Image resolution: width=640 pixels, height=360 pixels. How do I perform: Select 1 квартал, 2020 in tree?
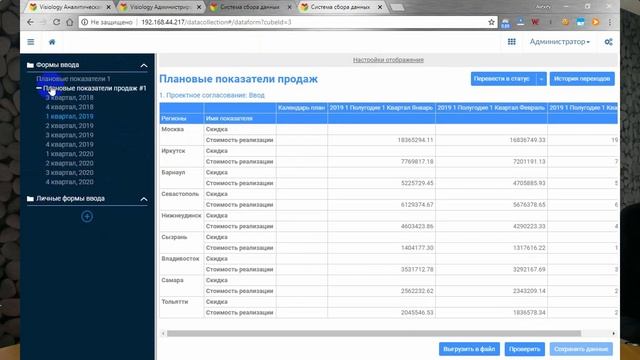pyautogui.click(x=69, y=154)
